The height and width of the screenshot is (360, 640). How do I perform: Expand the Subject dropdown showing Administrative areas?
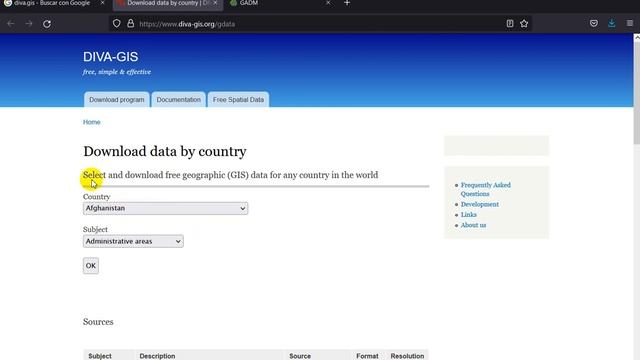pyautogui.click(x=133, y=241)
